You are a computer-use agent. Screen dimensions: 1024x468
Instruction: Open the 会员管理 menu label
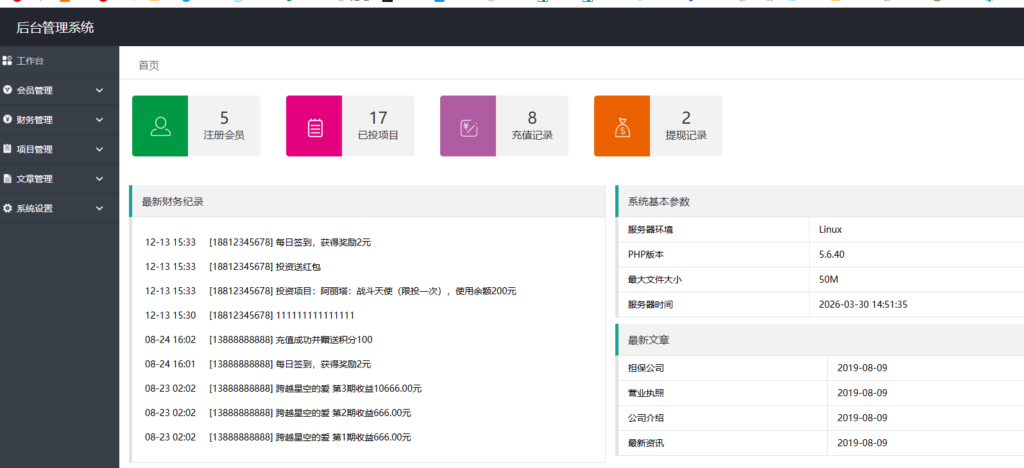click(35, 90)
